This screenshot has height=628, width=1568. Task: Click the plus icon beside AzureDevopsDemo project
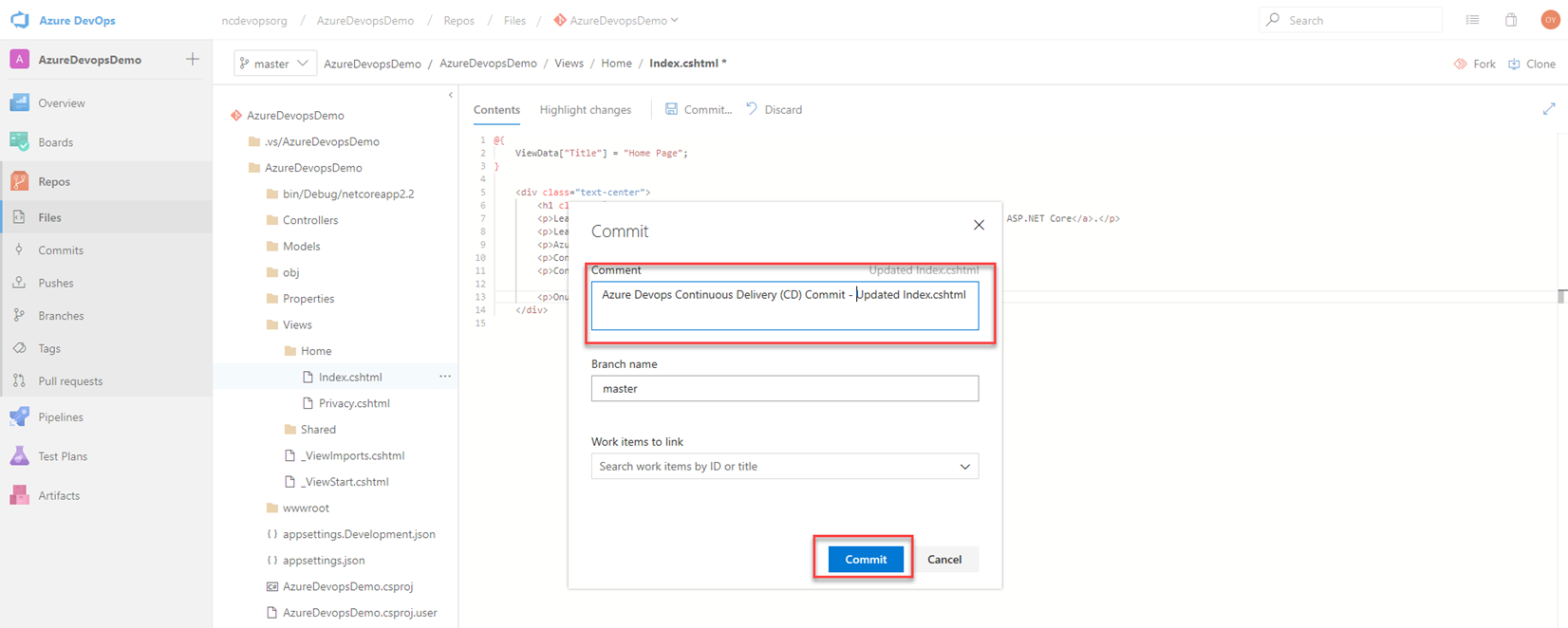[x=193, y=59]
